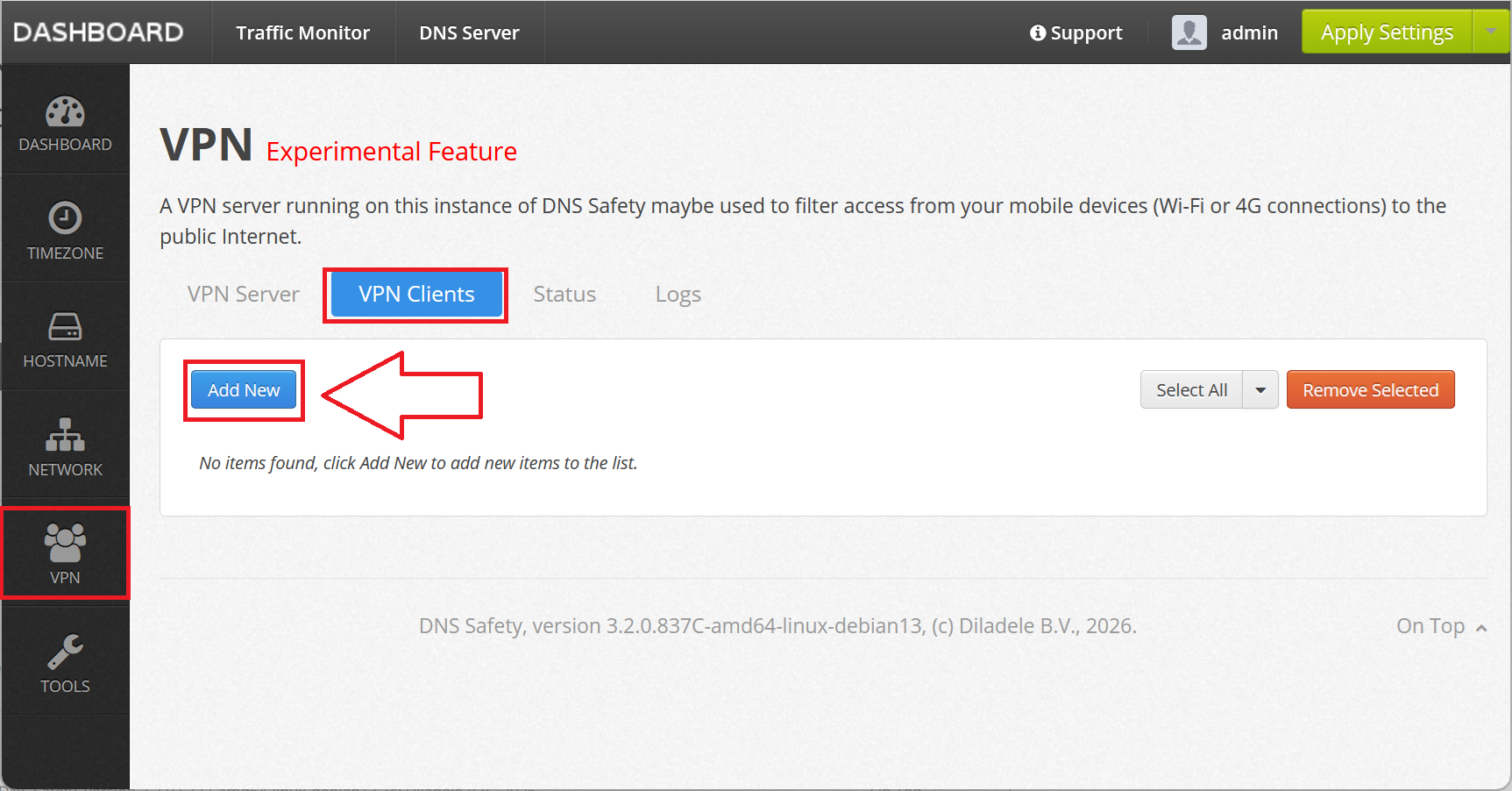Screen dimensions: 1512x791
Task: Click the Add New button
Action: (244, 390)
